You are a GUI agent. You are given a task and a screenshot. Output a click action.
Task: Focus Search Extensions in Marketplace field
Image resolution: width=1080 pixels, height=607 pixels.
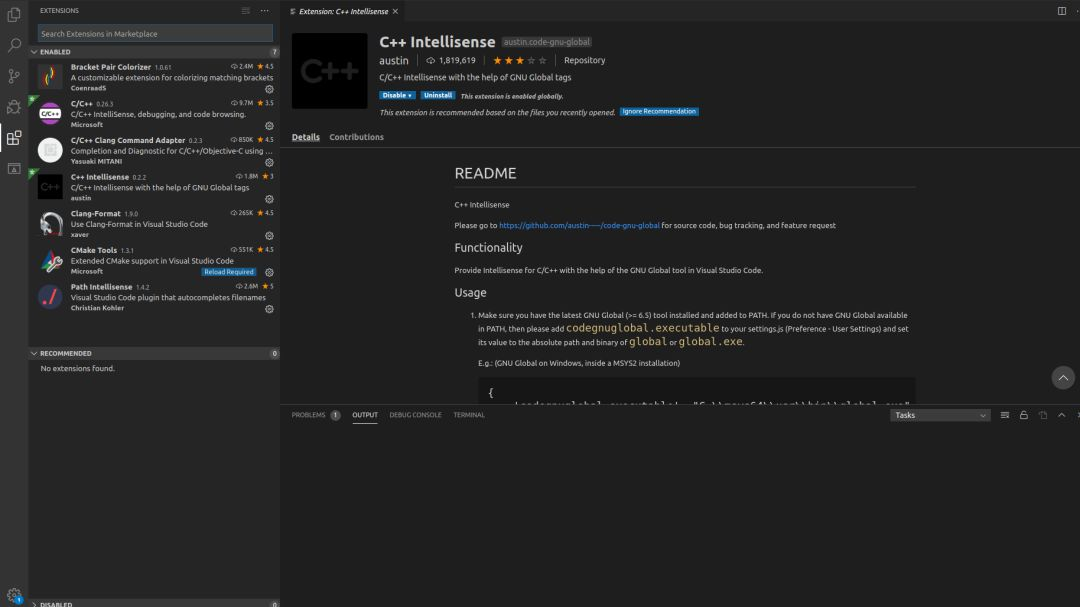pyautogui.click(x=156, y=33)
